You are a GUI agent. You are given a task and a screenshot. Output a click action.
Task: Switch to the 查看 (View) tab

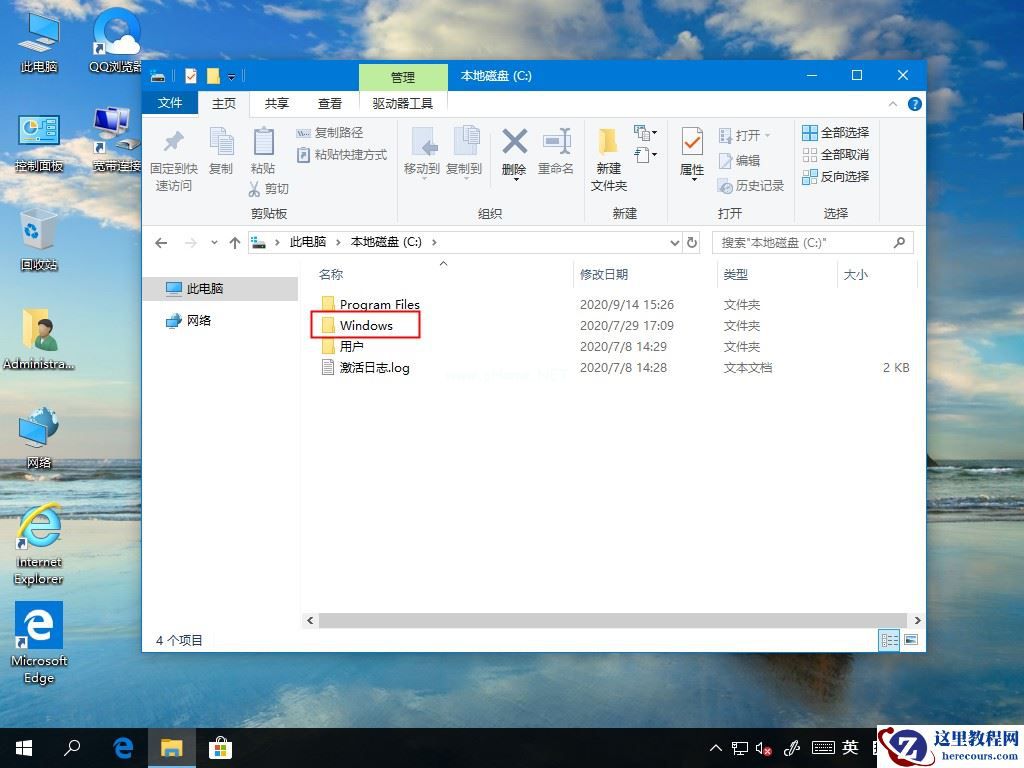pos(330,103)
